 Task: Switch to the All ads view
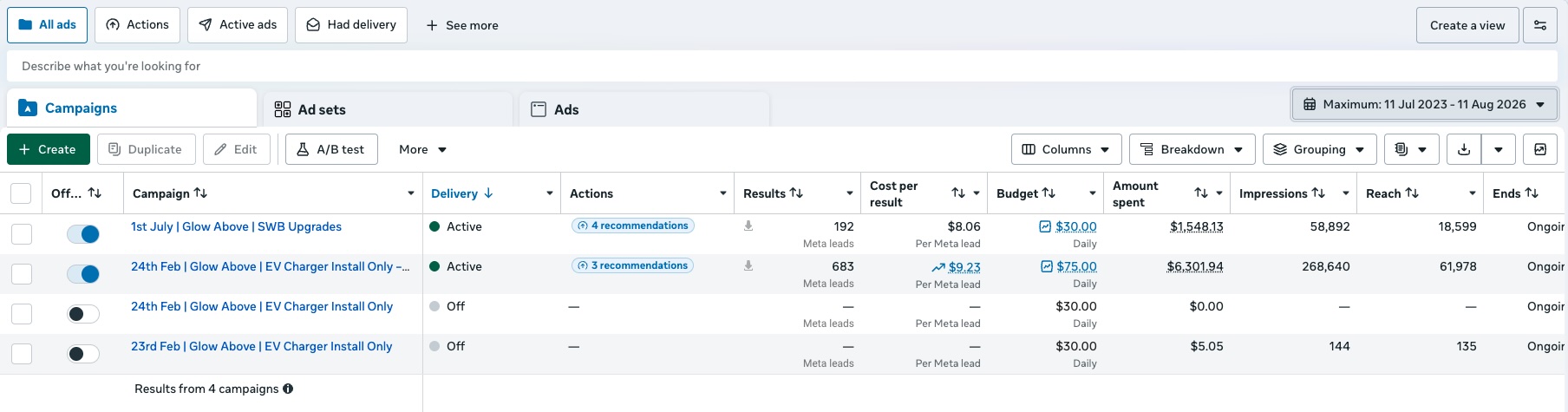pos(47,25)
